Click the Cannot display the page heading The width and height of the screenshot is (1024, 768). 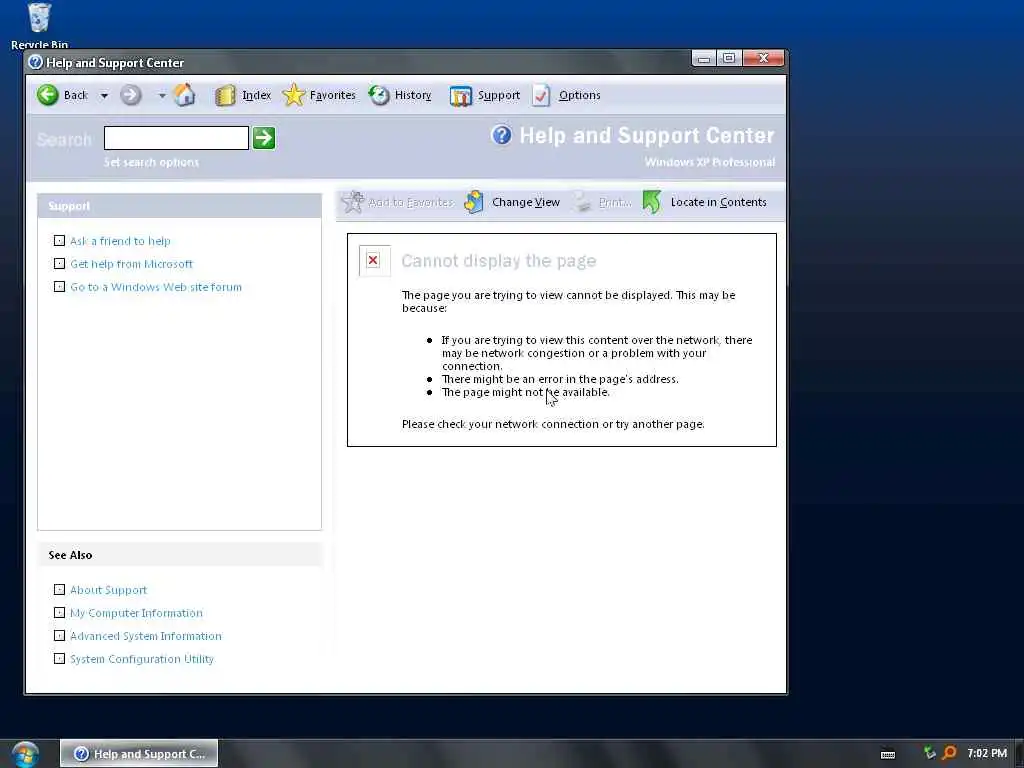point(498,261)
